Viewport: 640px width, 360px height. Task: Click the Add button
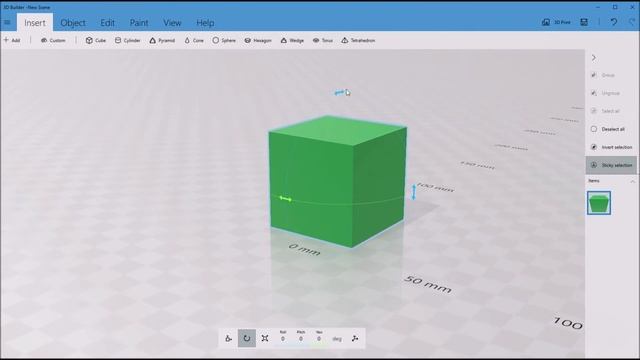pyautogui.click(x=12, y=40)
